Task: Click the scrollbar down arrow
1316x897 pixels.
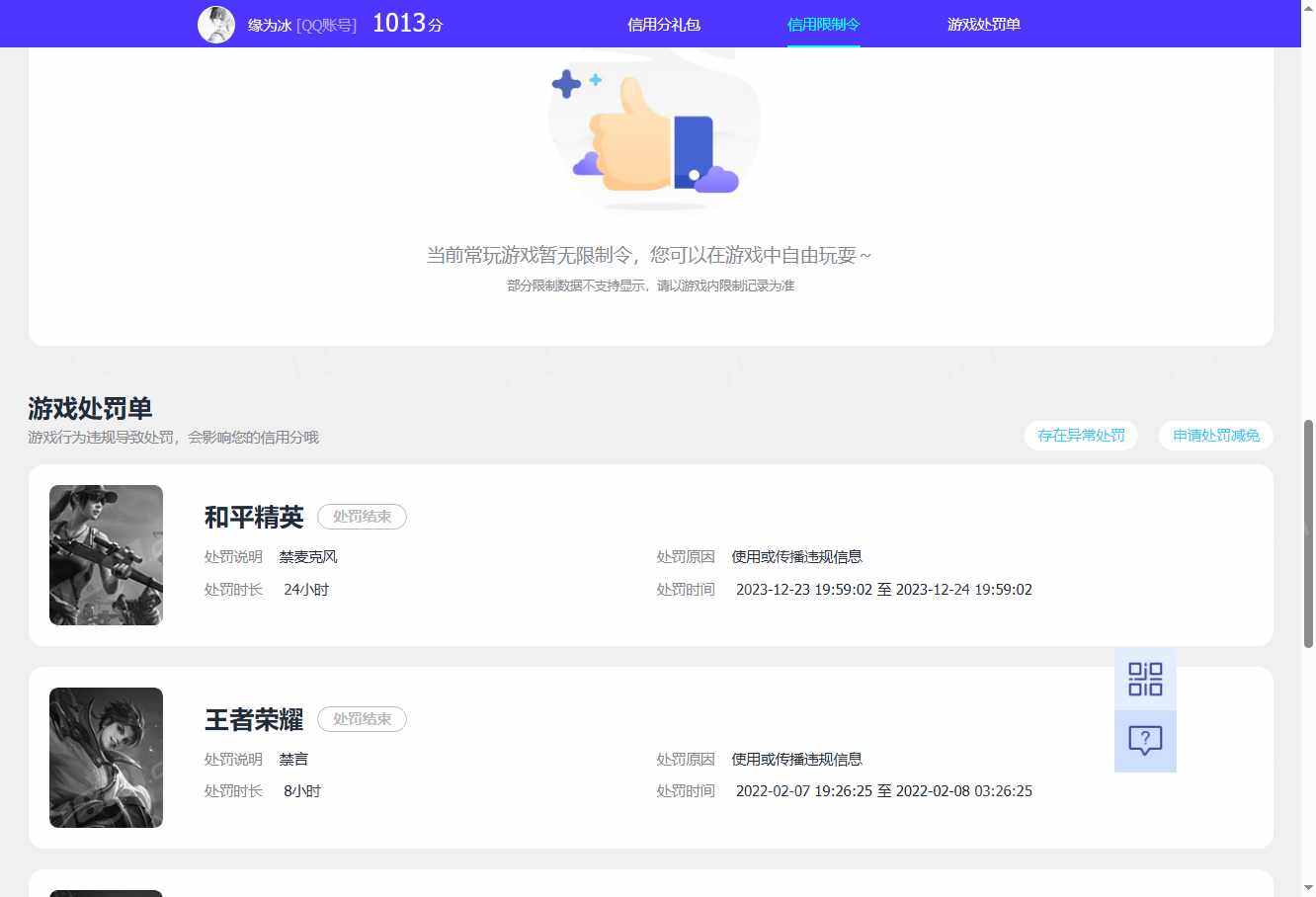Action: pyautogui.click(x=1308, y=887)
